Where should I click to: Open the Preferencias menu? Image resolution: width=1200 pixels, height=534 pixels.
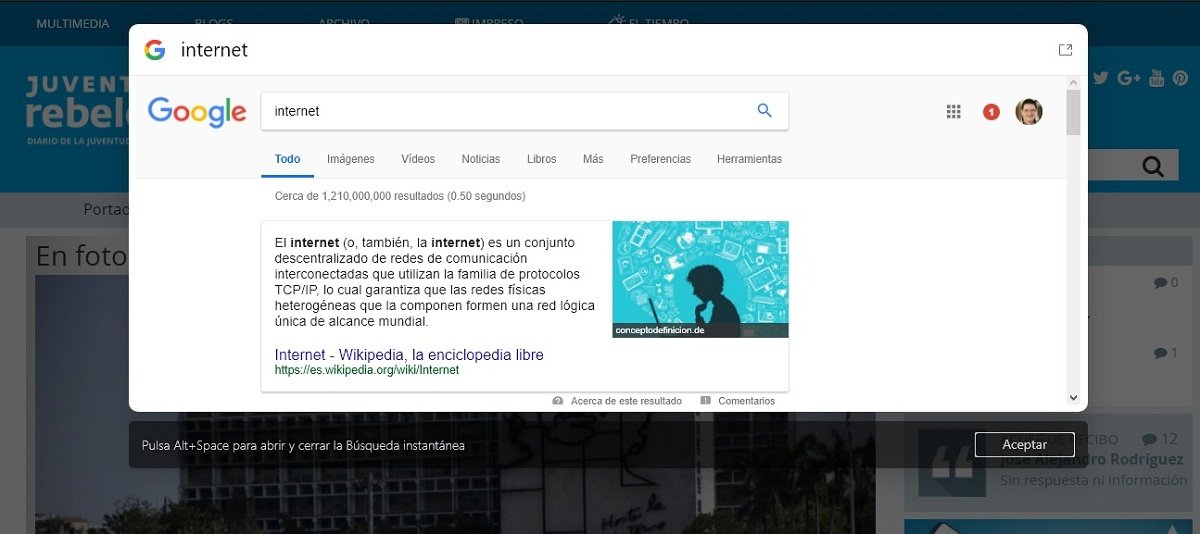pos(660,159)
